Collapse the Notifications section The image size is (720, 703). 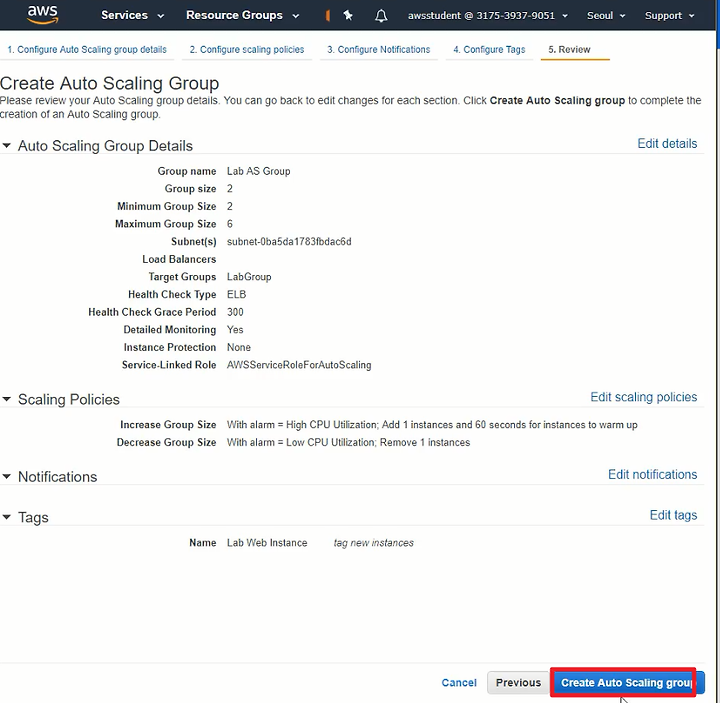(x=6, y=477)
